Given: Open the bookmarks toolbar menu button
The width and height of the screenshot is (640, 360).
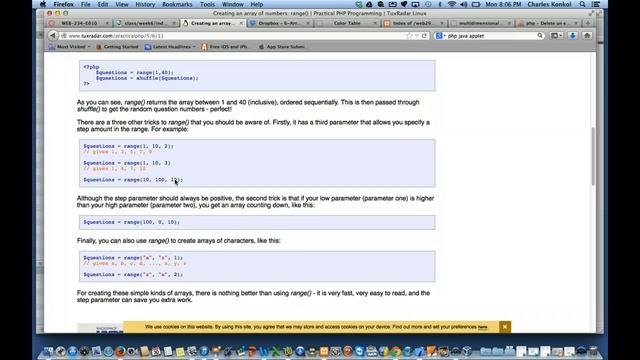Looking at the screenshot, I should [x=556, y=36].
